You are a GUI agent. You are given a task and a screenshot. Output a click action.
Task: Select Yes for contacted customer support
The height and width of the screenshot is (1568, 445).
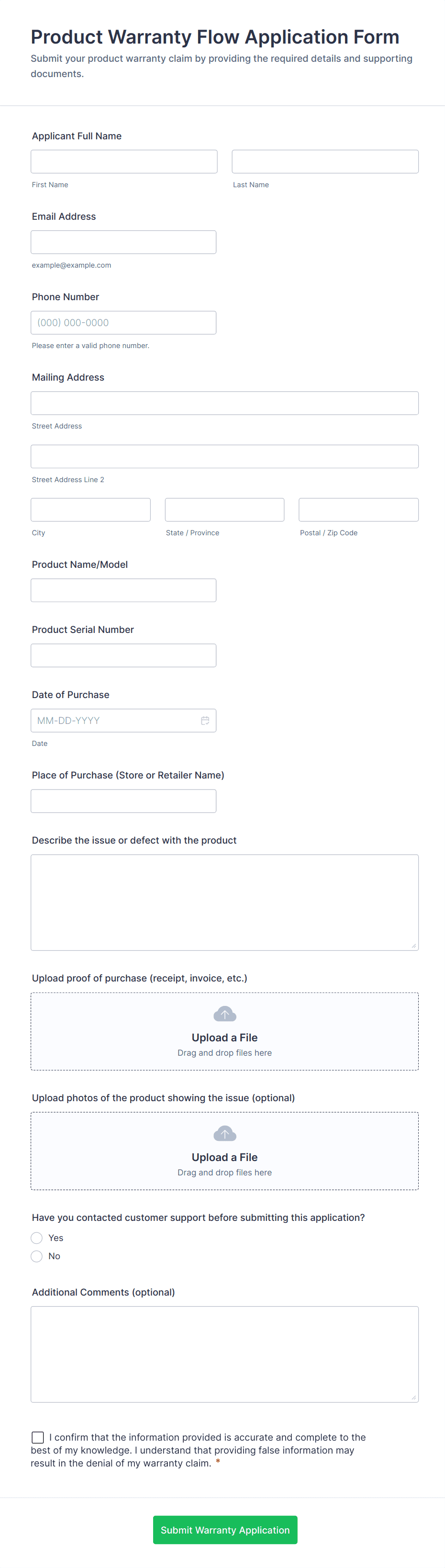(37, 1238)
